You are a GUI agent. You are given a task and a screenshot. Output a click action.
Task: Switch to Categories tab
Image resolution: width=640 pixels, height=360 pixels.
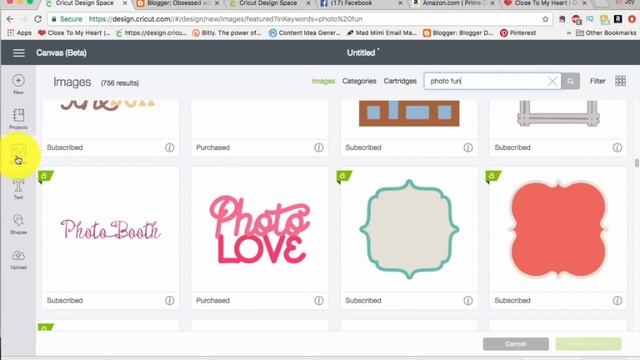point(359,81)
